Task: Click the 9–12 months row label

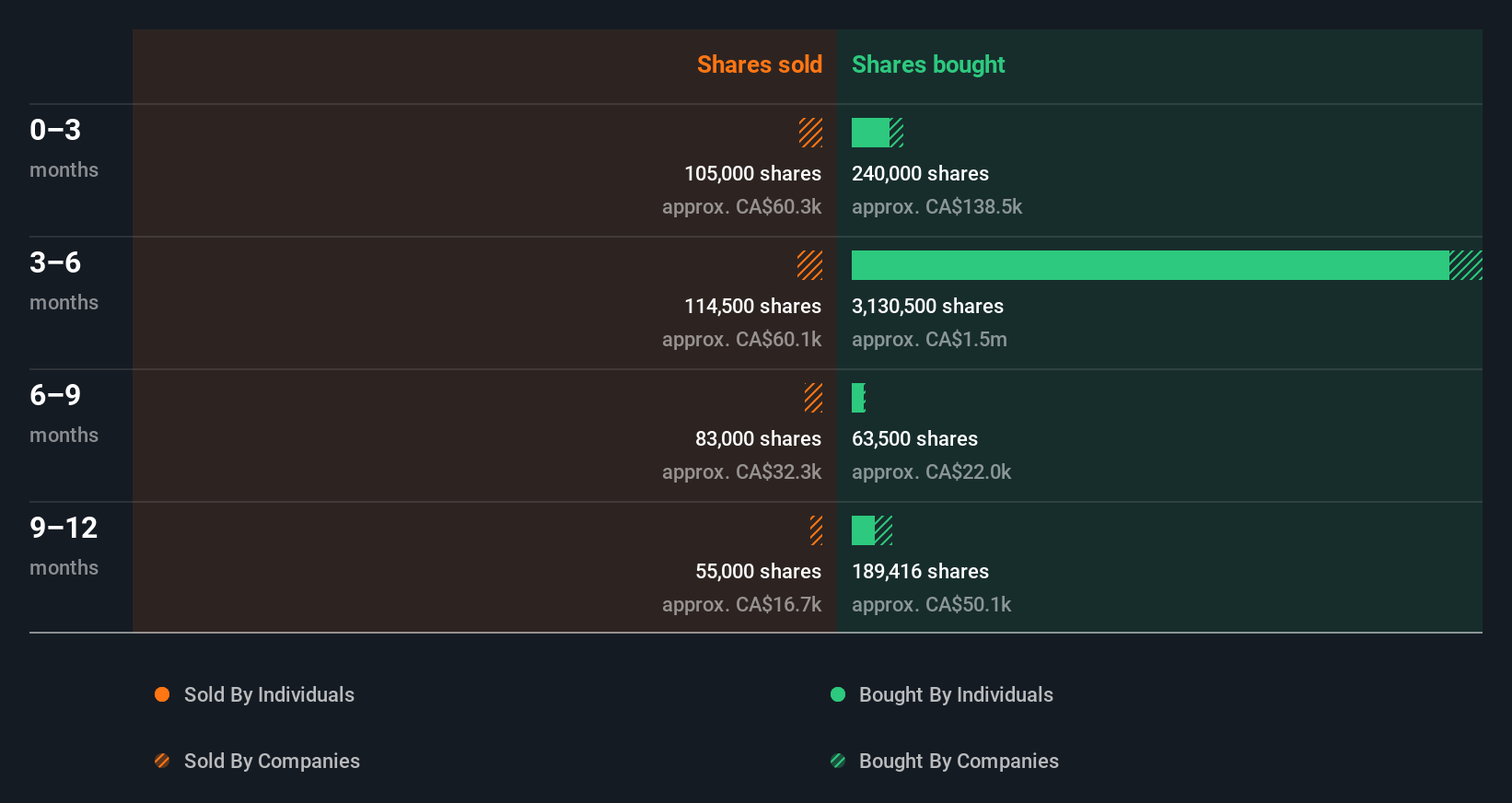Action: (64, 546)
